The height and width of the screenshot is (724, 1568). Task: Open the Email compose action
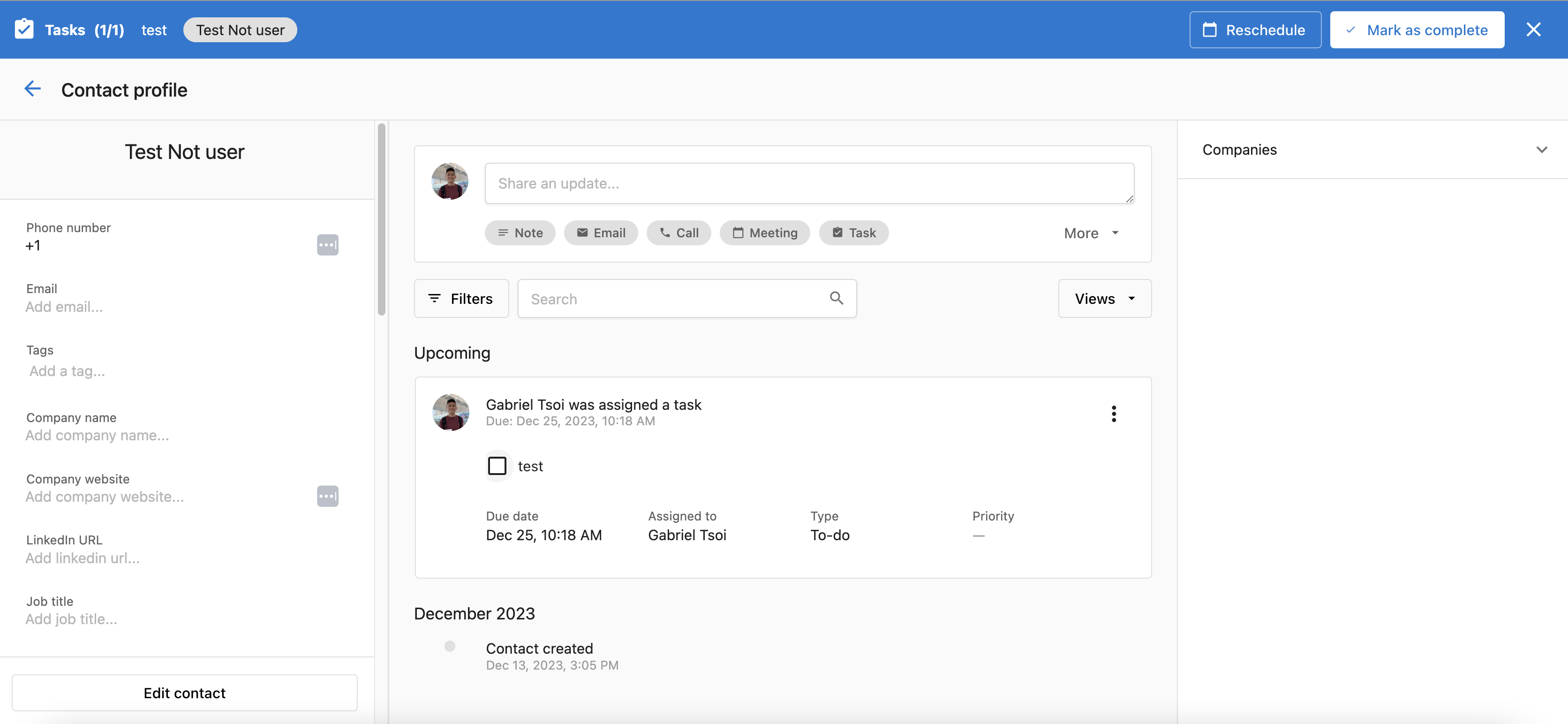pos(601,233)
